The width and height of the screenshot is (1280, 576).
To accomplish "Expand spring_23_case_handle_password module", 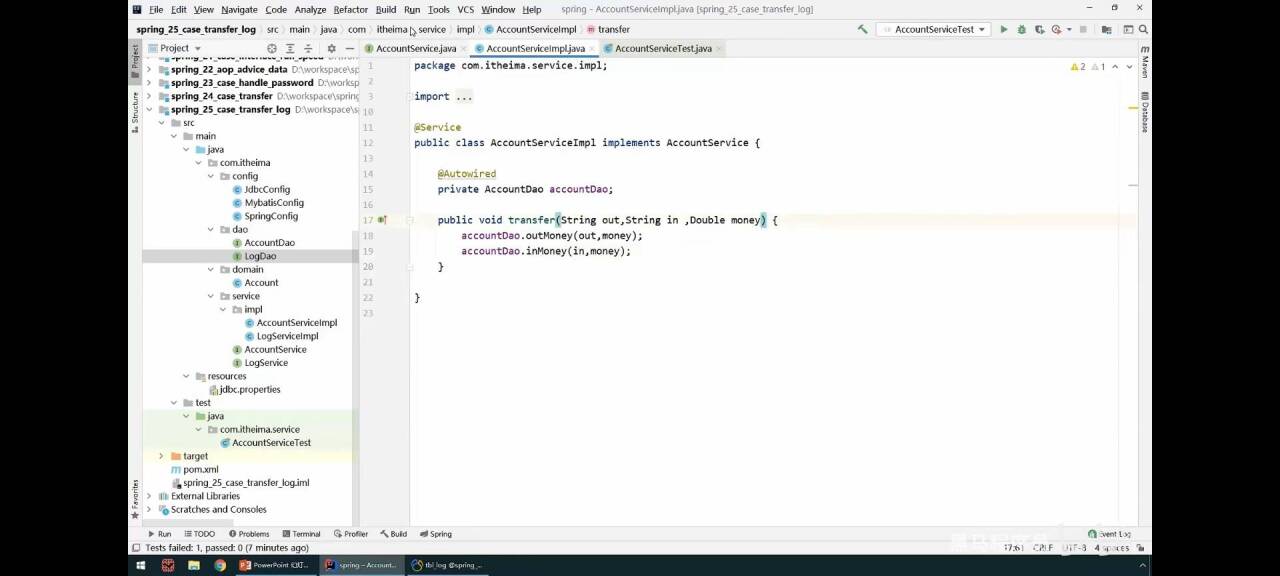I will pos(149,83).
